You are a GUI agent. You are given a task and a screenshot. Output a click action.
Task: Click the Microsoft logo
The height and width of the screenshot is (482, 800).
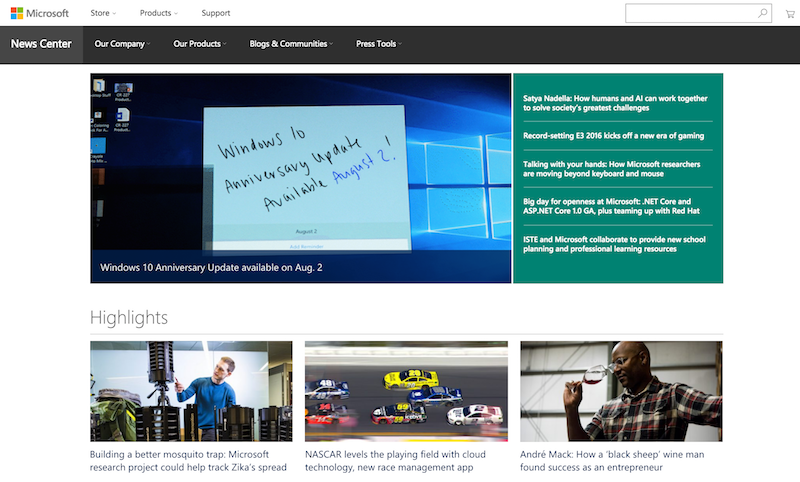tap(40, 13)
